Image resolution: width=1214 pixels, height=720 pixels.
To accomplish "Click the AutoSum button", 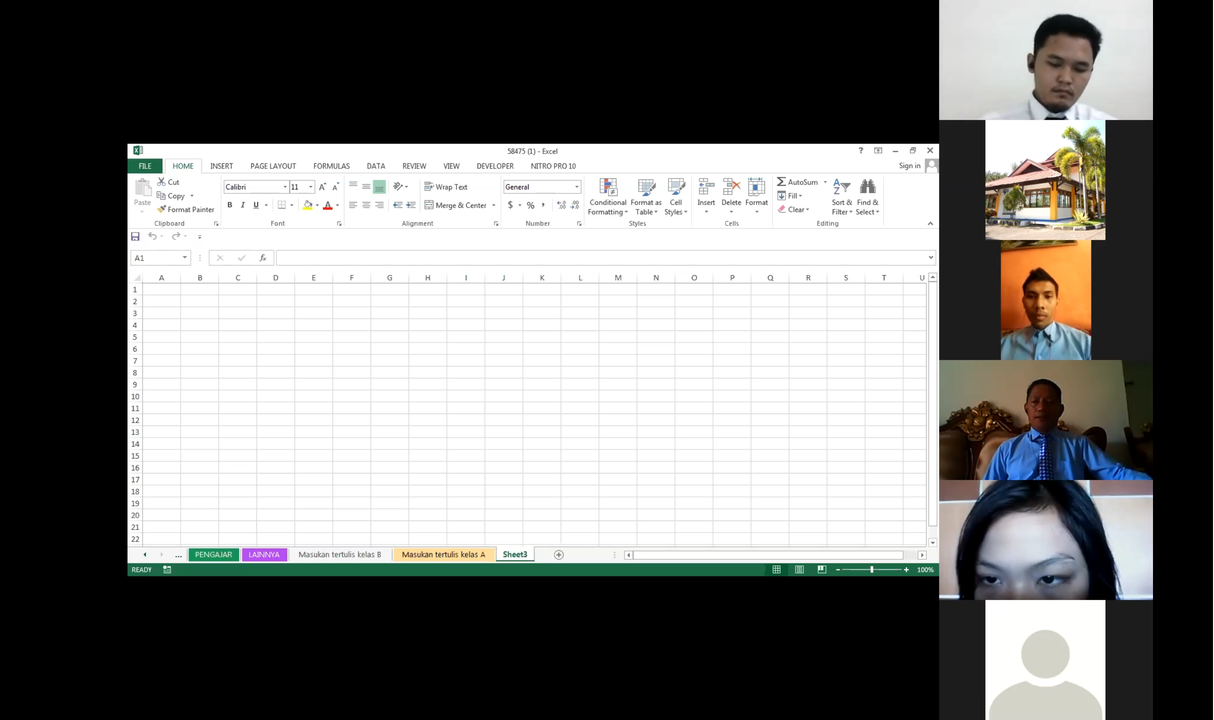I will click(x=797, y=182).
